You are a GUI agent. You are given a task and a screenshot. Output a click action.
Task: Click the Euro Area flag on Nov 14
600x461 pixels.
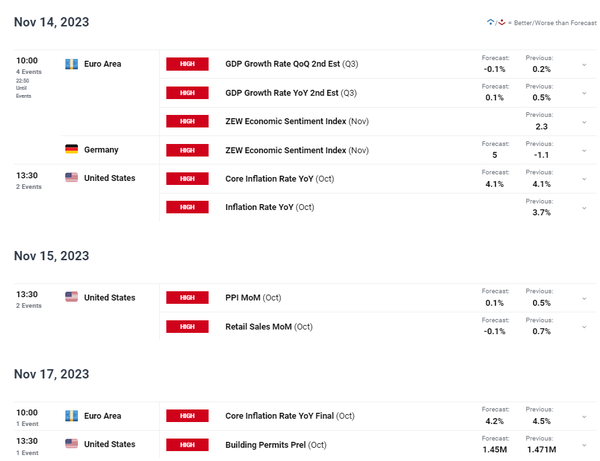(71, 64)
